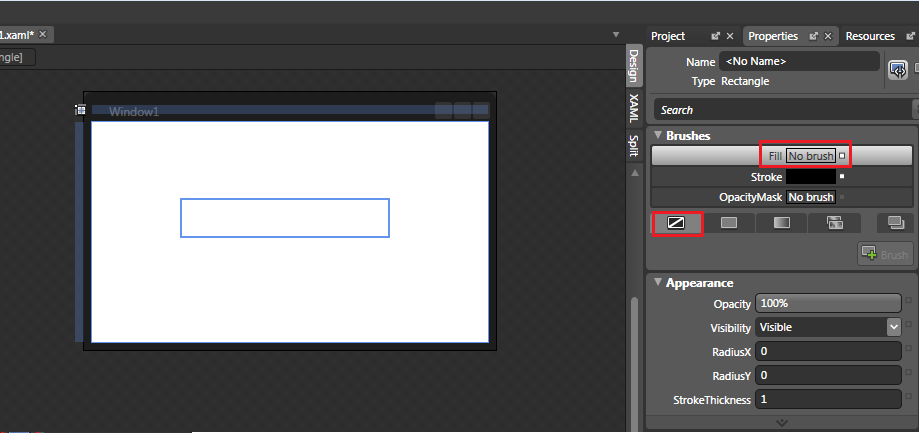The image size is (919, 433).
Task: Switch to the Project panel tab
Action: 668,36
